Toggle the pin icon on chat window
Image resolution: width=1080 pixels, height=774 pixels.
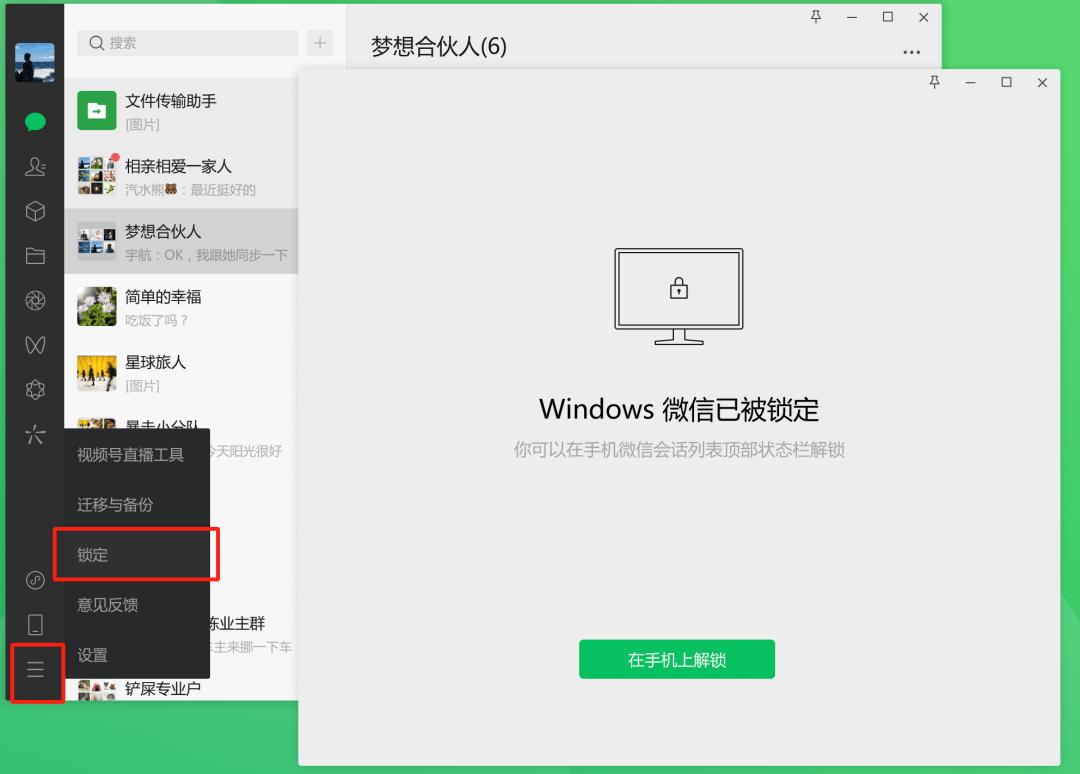coord(816,17)
